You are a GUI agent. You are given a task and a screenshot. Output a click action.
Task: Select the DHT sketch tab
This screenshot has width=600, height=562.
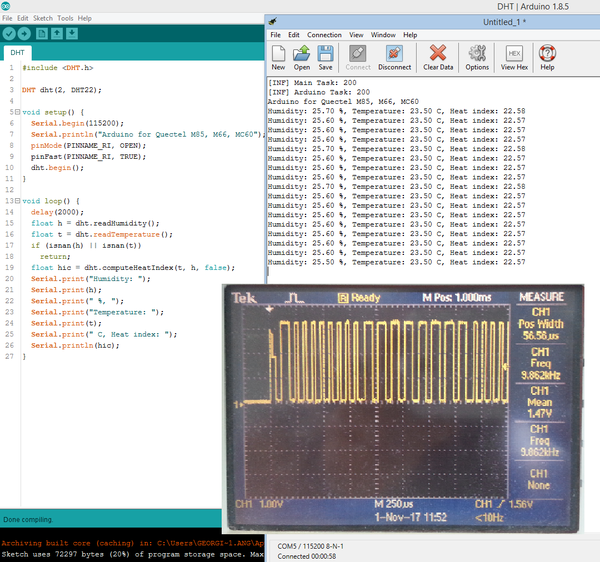coord(17,52)
